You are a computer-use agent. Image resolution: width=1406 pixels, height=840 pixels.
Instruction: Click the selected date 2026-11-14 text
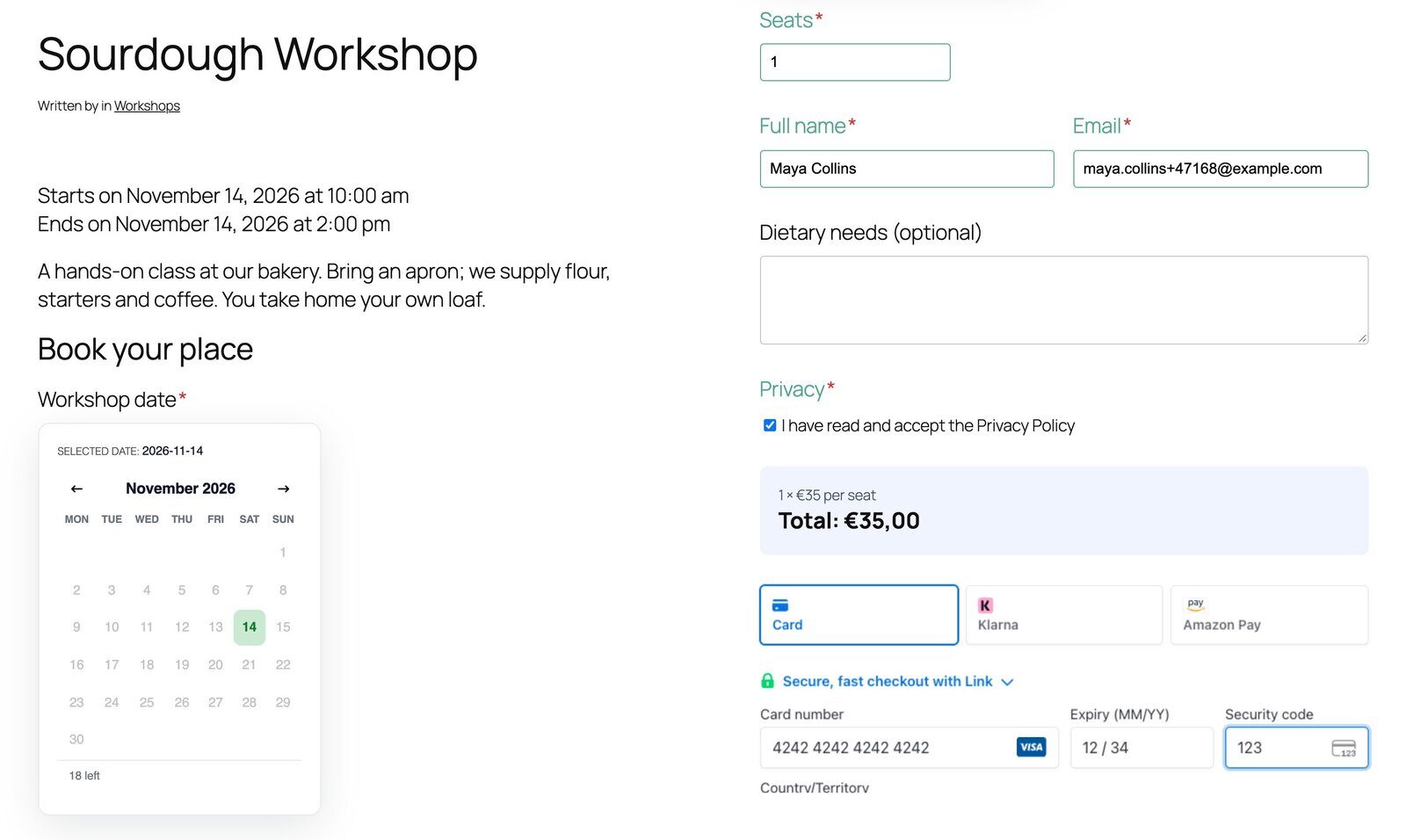click(172, 451)
